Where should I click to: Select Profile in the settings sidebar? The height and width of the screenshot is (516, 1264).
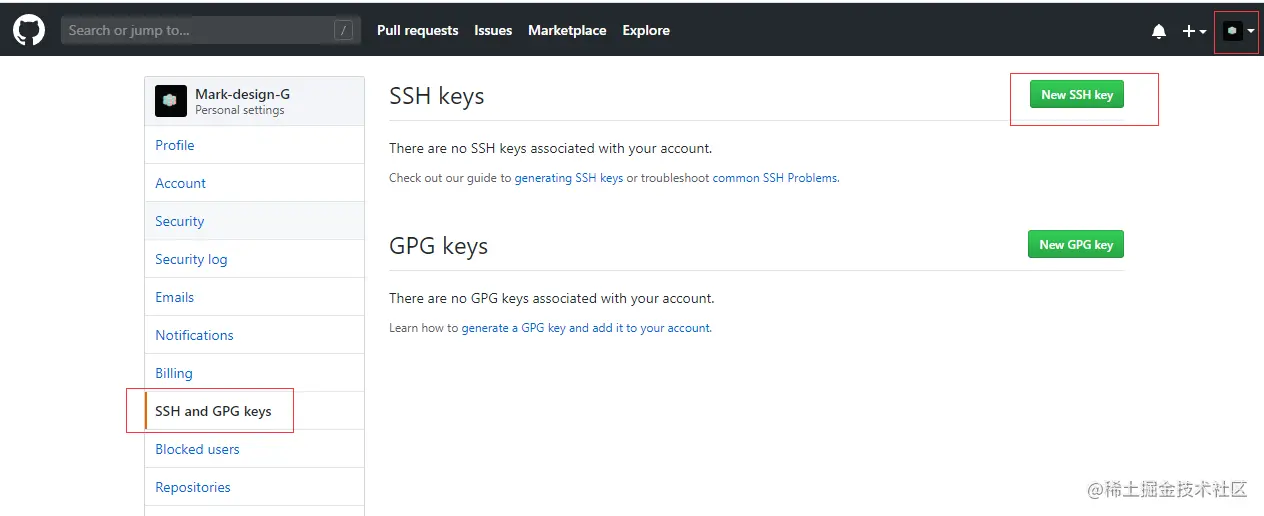point(175,145)
